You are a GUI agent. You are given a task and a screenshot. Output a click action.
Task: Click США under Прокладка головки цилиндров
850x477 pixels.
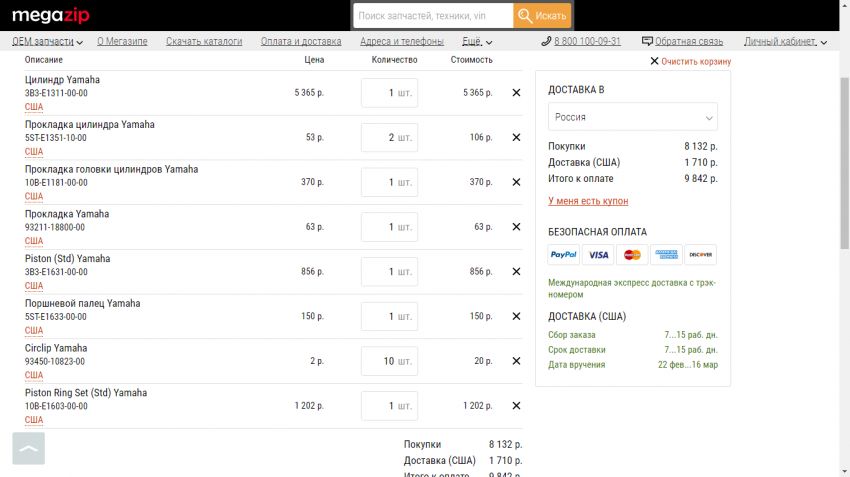34,196
